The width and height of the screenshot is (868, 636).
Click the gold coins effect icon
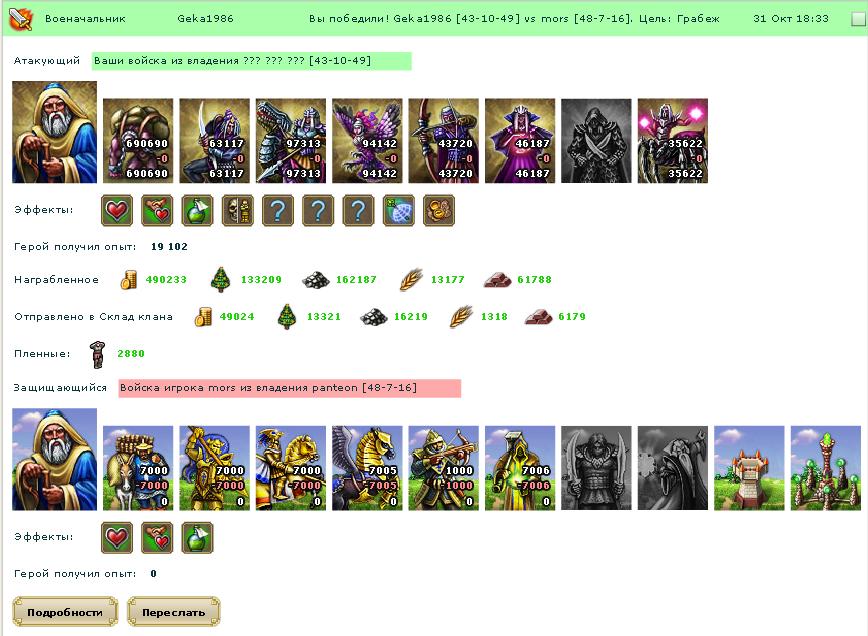[439, 210]
